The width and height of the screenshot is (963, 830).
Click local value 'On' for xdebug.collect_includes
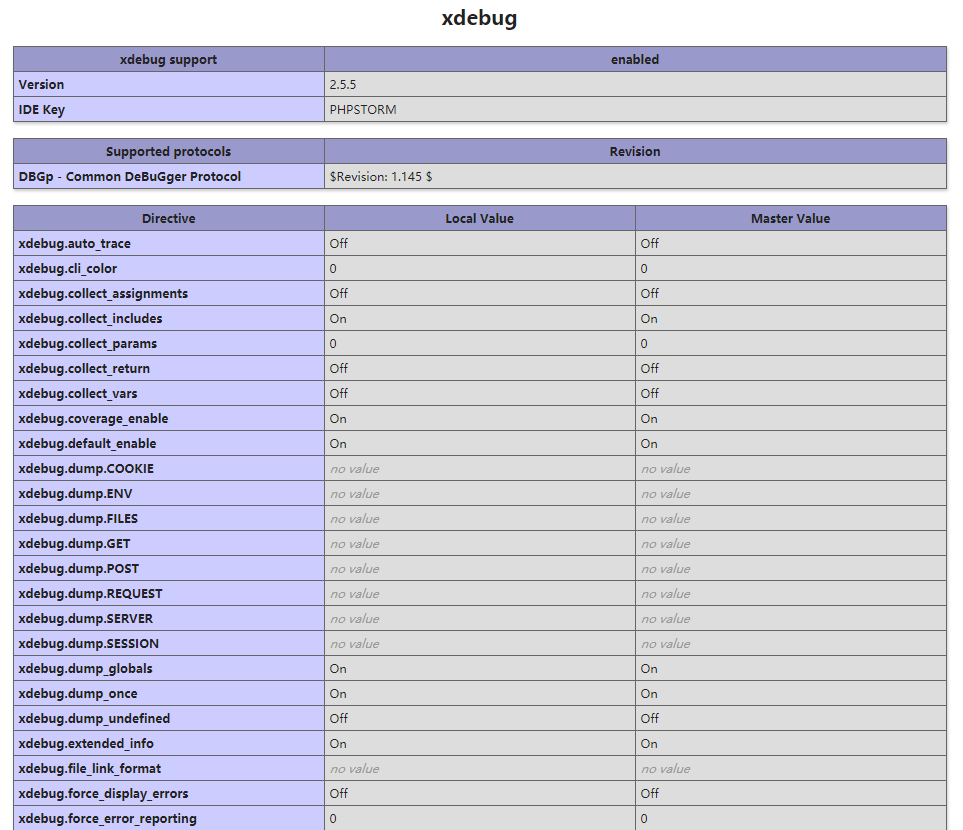pos(338,319)
